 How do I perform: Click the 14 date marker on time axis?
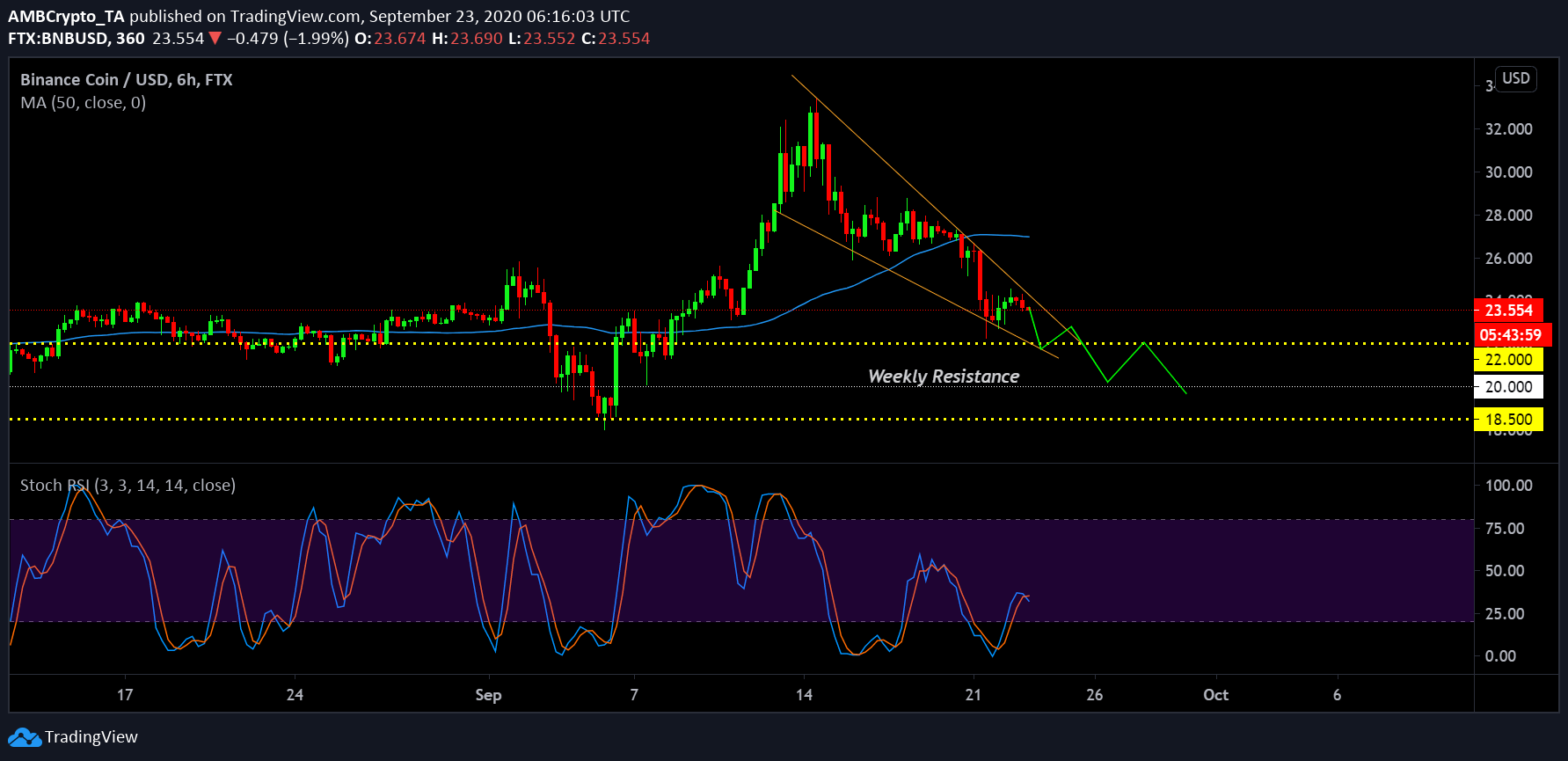[x=804, y=695]
